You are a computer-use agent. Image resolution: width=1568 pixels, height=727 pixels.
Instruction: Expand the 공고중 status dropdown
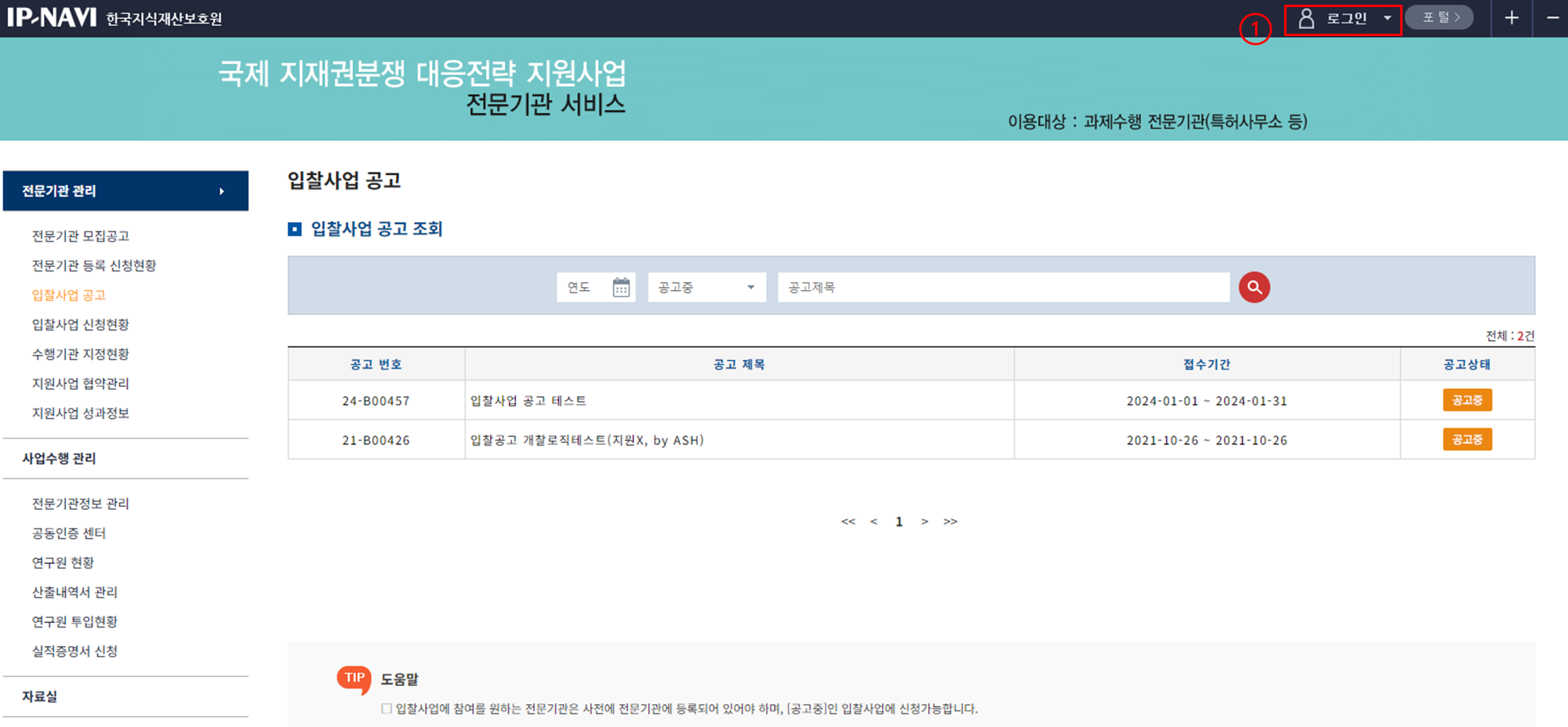pyautogui.click(x=706, y=288)
